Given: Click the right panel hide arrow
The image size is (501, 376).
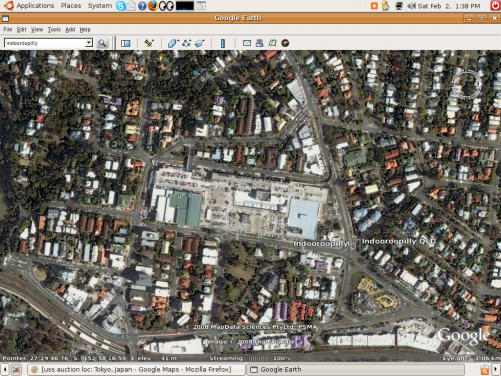Looking at the screenshot, I should click(496, 369).
